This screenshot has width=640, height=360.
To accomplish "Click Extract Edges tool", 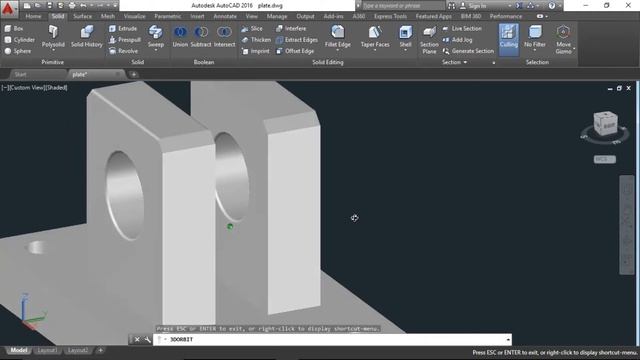I will click(297, 40).
